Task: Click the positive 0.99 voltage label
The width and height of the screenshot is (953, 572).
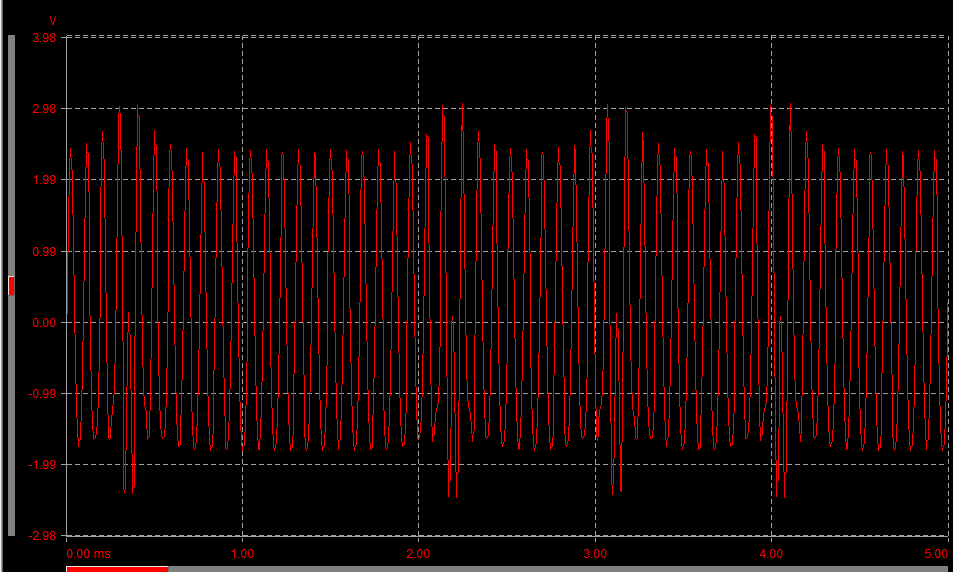Action: [45, 251]
